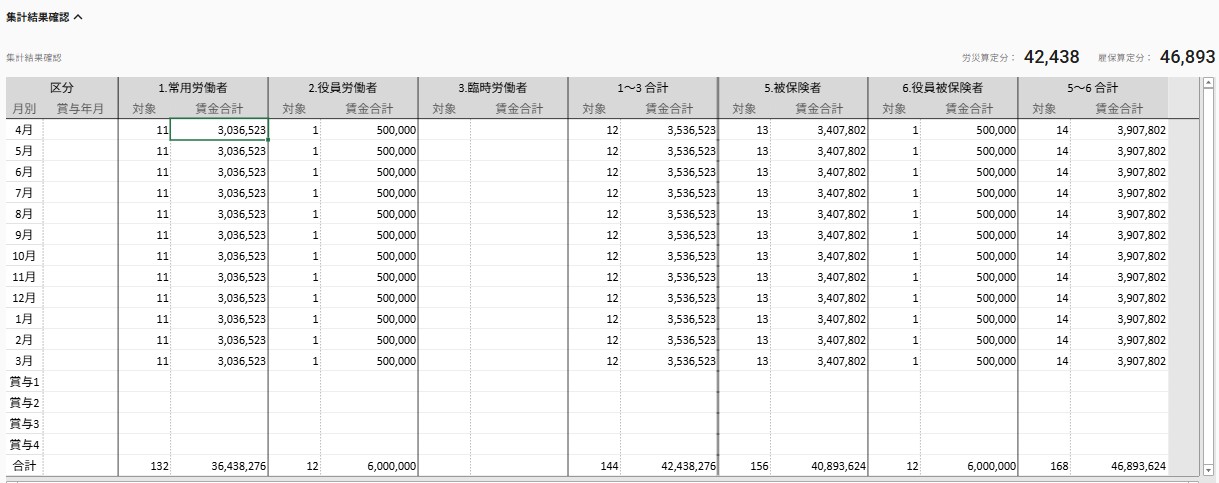Click total 46,893,624 in the 合計 row
1219x483 pixels.
(1119, 466)
